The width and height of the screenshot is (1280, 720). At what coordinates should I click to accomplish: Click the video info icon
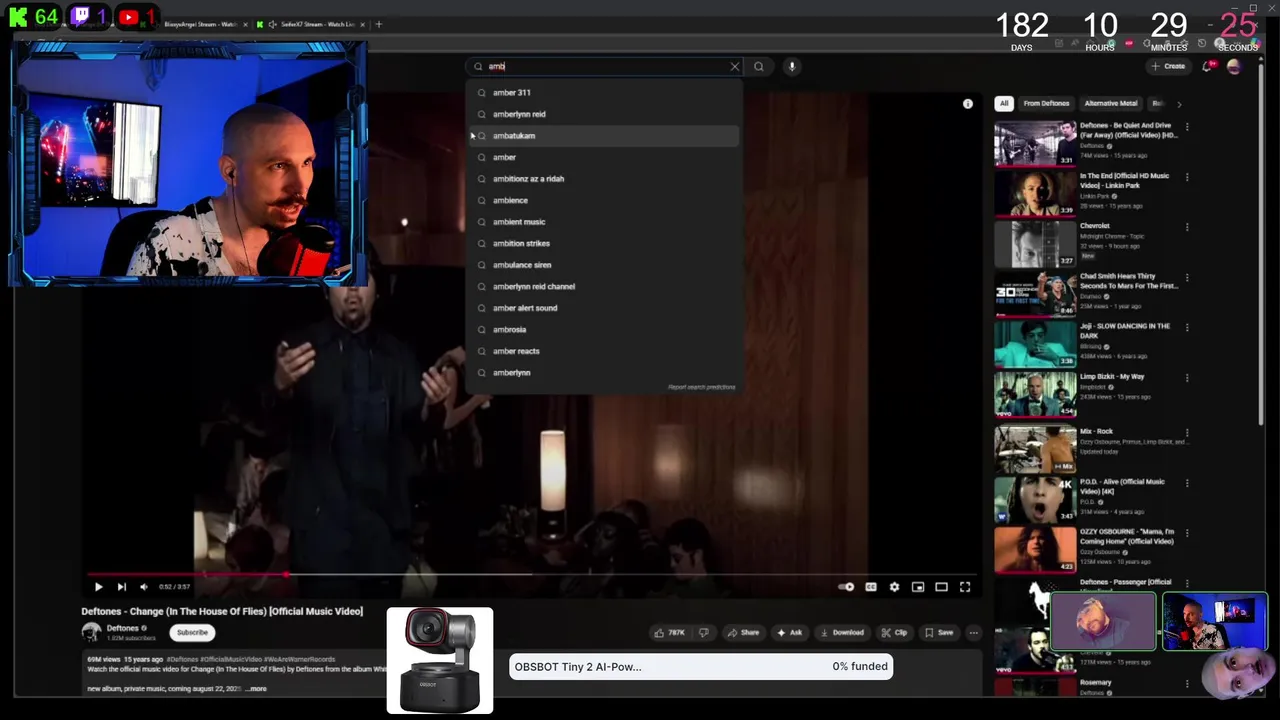coord(967,104)
